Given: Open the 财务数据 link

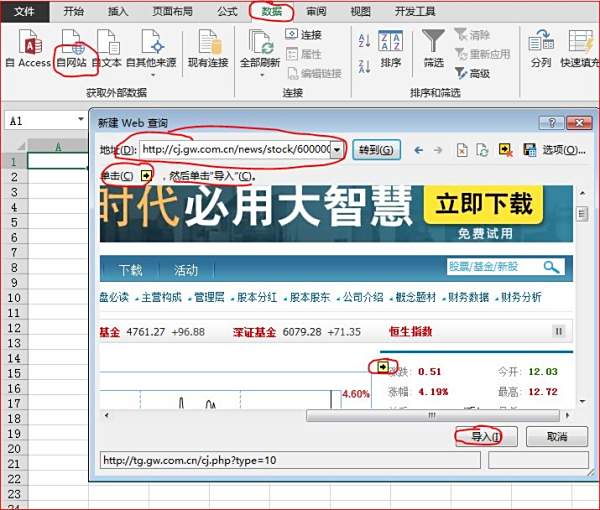Looking at the screenshot, I should click(468, 297).
